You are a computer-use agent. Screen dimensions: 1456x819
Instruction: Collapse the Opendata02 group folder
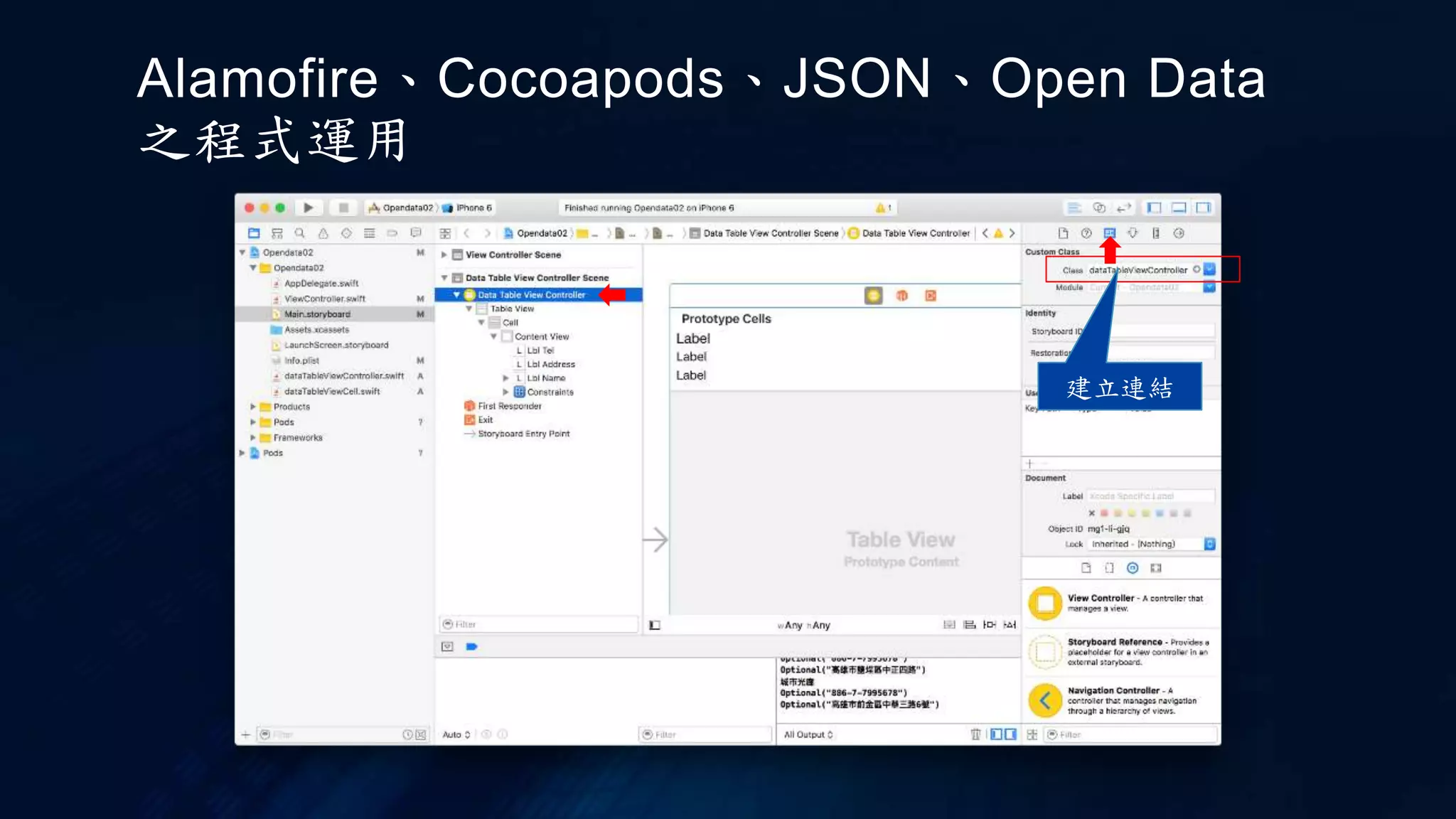pos(252,268)
